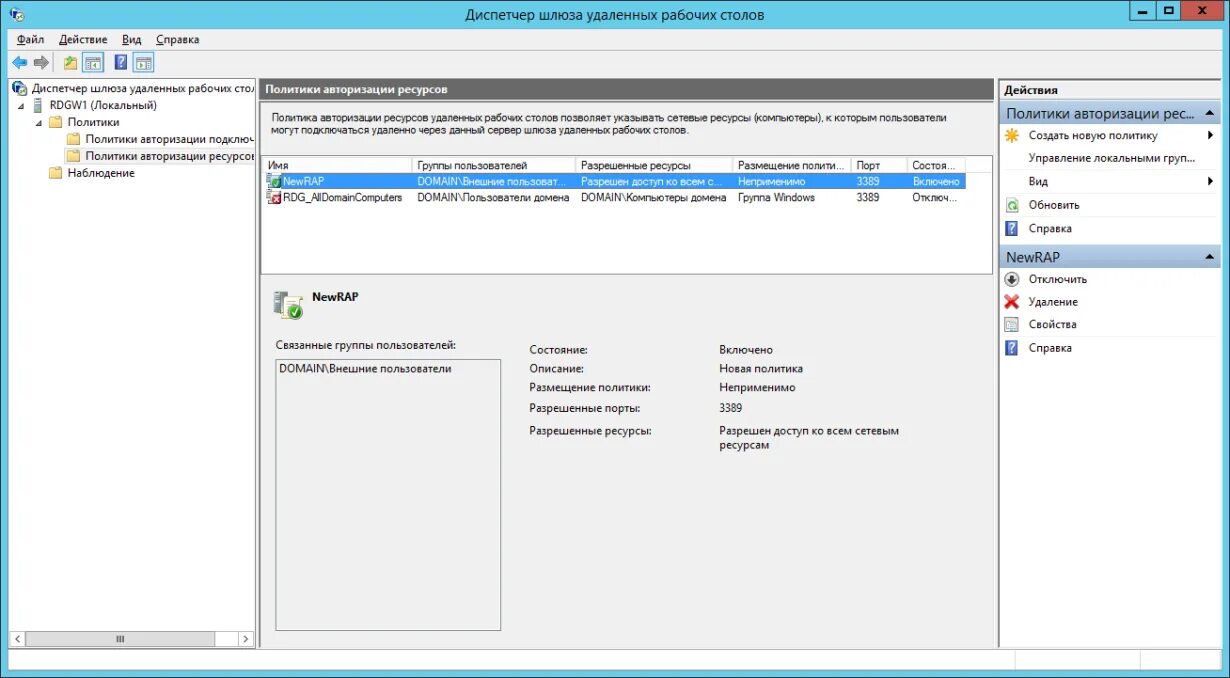Screen dimensions: 1230x678
Task: Click DOMAIN\Компьютеры домена cell
Action: (x=653, y=198)
